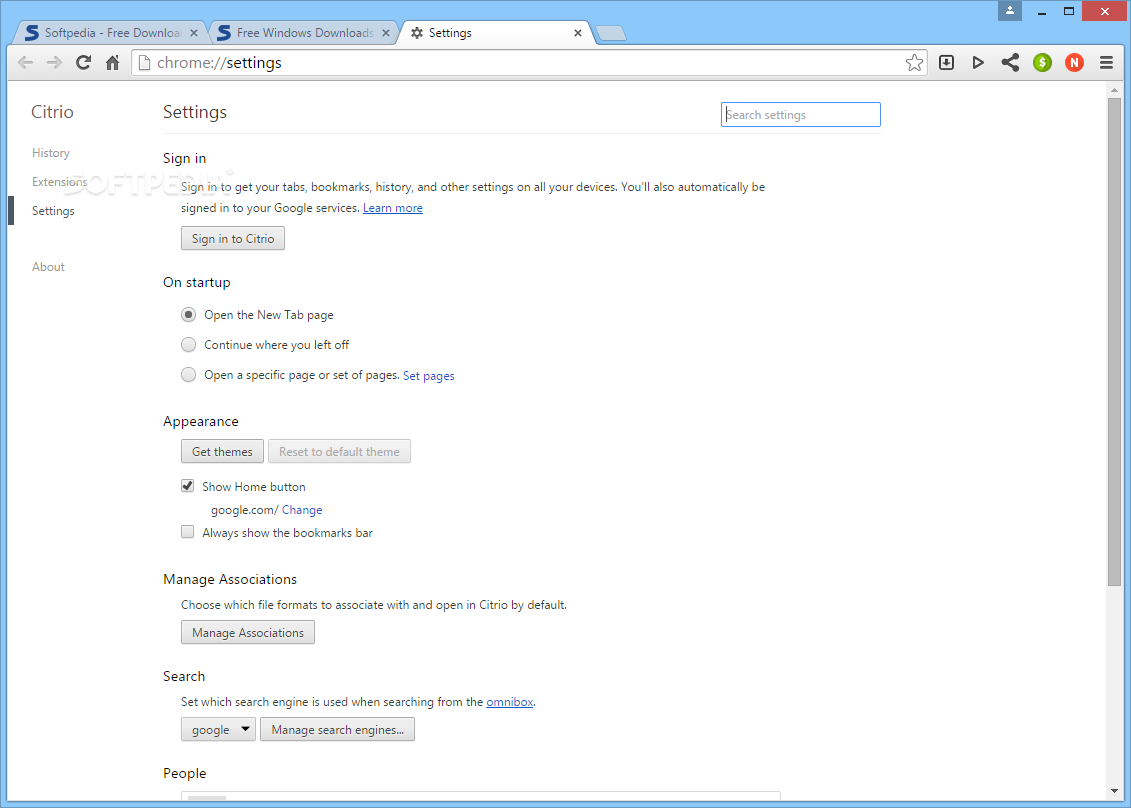
Task: Open the download manager toolbar icon
Action: pyautogui.click(x=946, y=63)
